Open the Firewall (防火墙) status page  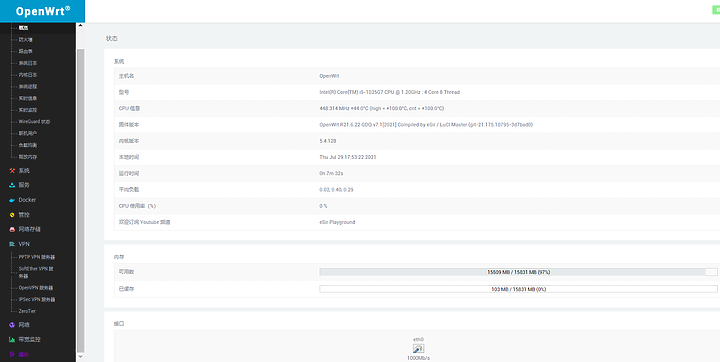click(x=25, y=40)
